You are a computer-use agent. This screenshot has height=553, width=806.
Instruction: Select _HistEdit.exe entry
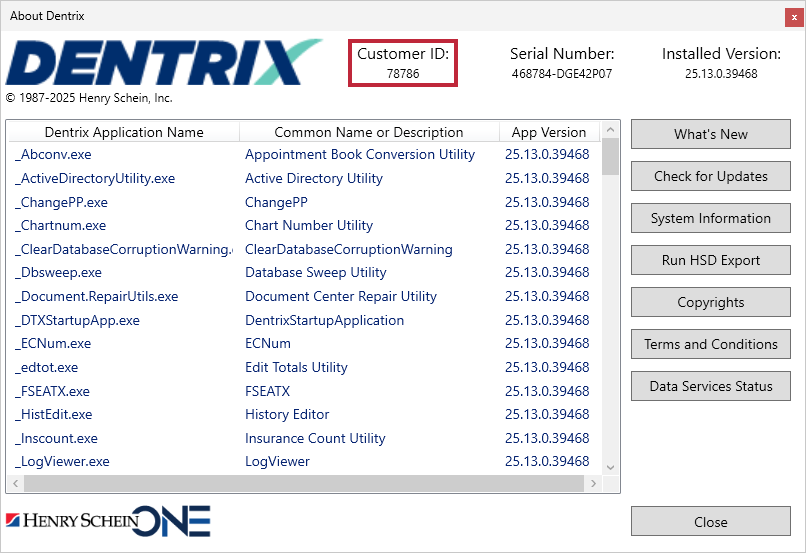[54, 414]
